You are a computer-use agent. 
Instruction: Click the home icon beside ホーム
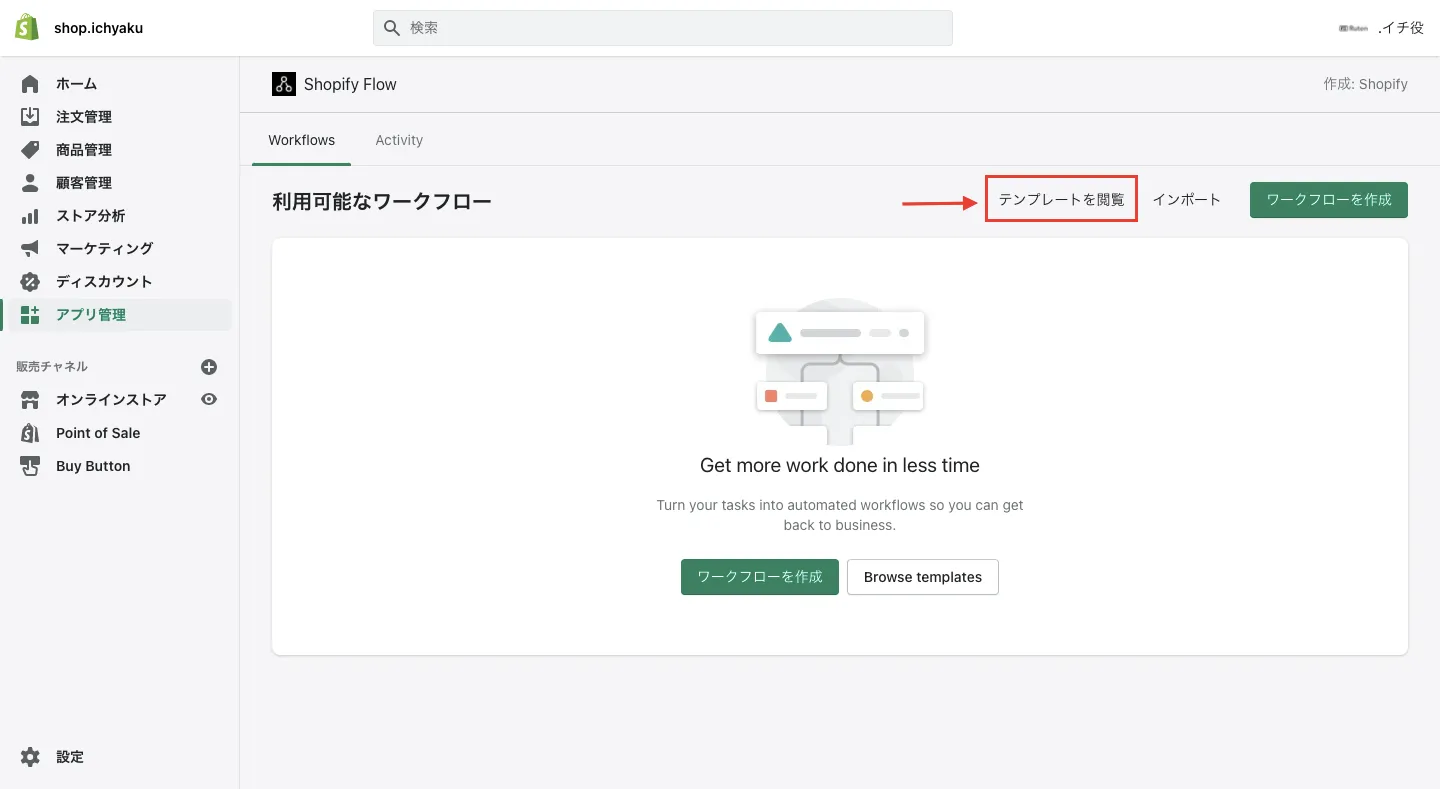[30, 84]
